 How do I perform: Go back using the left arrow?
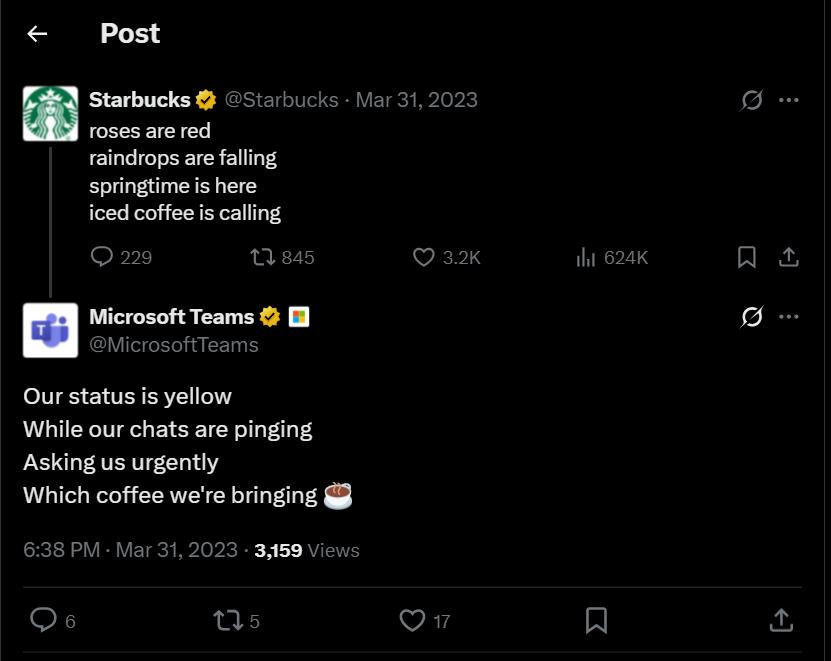tap(37, 34)
